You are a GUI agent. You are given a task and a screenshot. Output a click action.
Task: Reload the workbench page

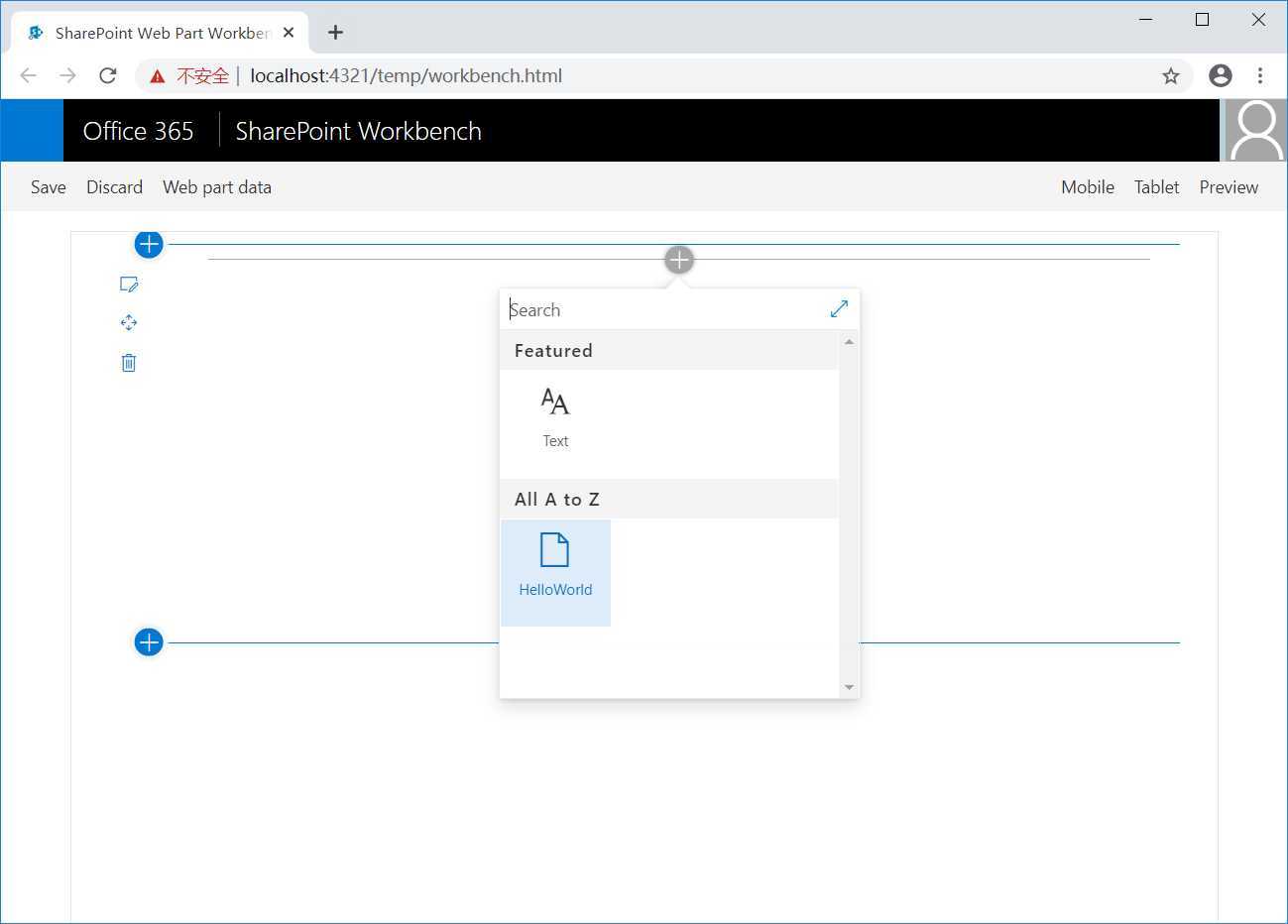(108, 75)
